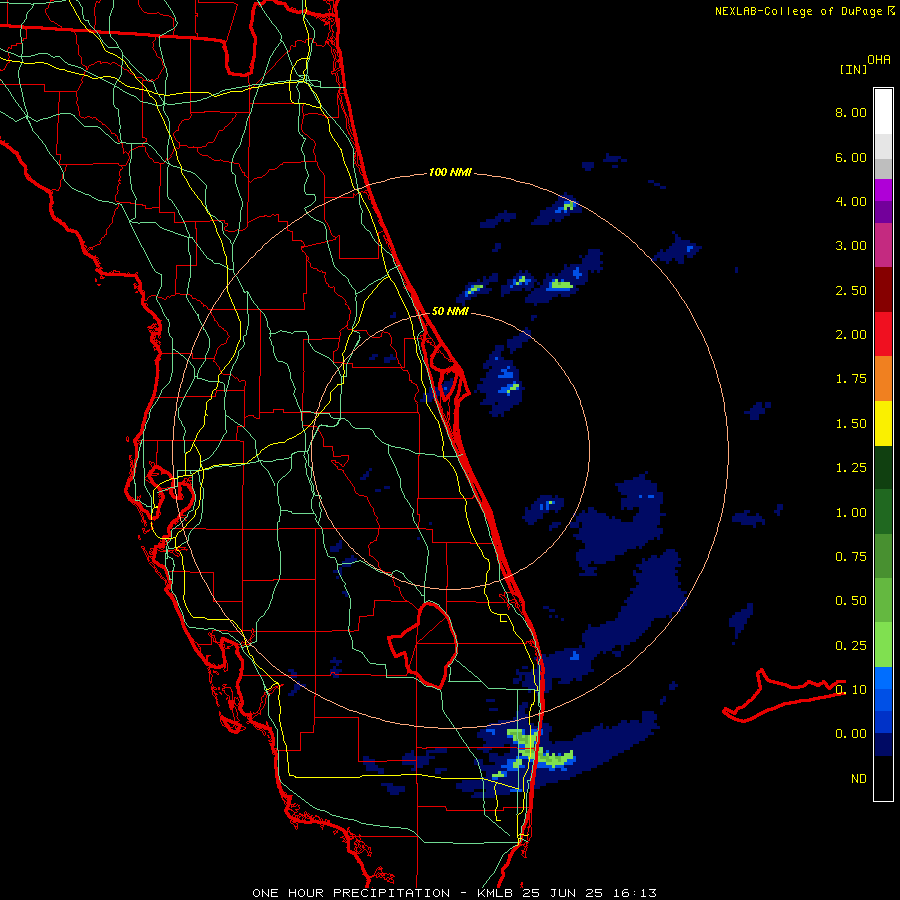Screen dimensions: 900x900
Task: Pick the yellow legend swatch
Action: (x=883, y=423)
